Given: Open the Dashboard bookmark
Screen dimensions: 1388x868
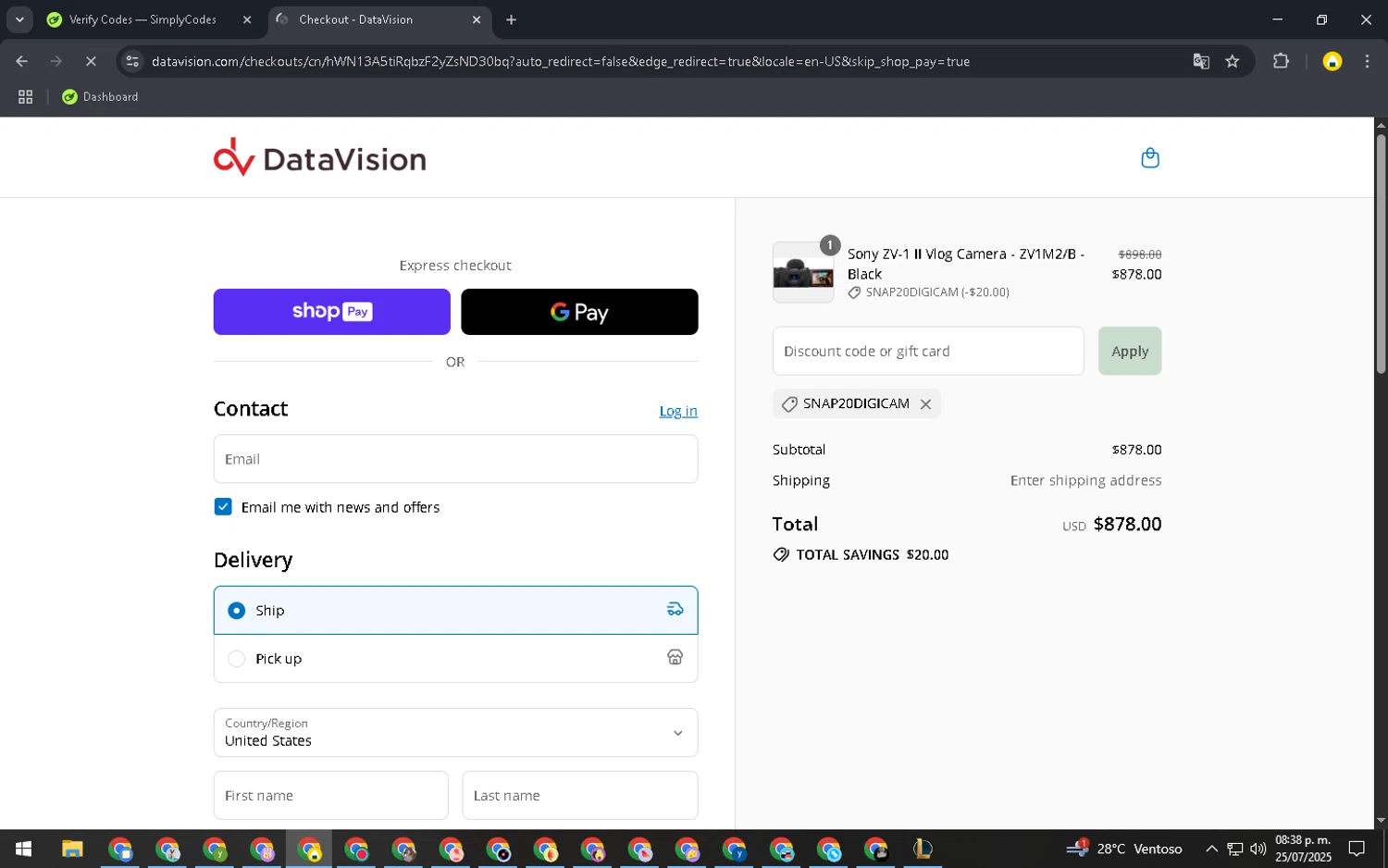Looking at the screenshot, I should [100, 97].
